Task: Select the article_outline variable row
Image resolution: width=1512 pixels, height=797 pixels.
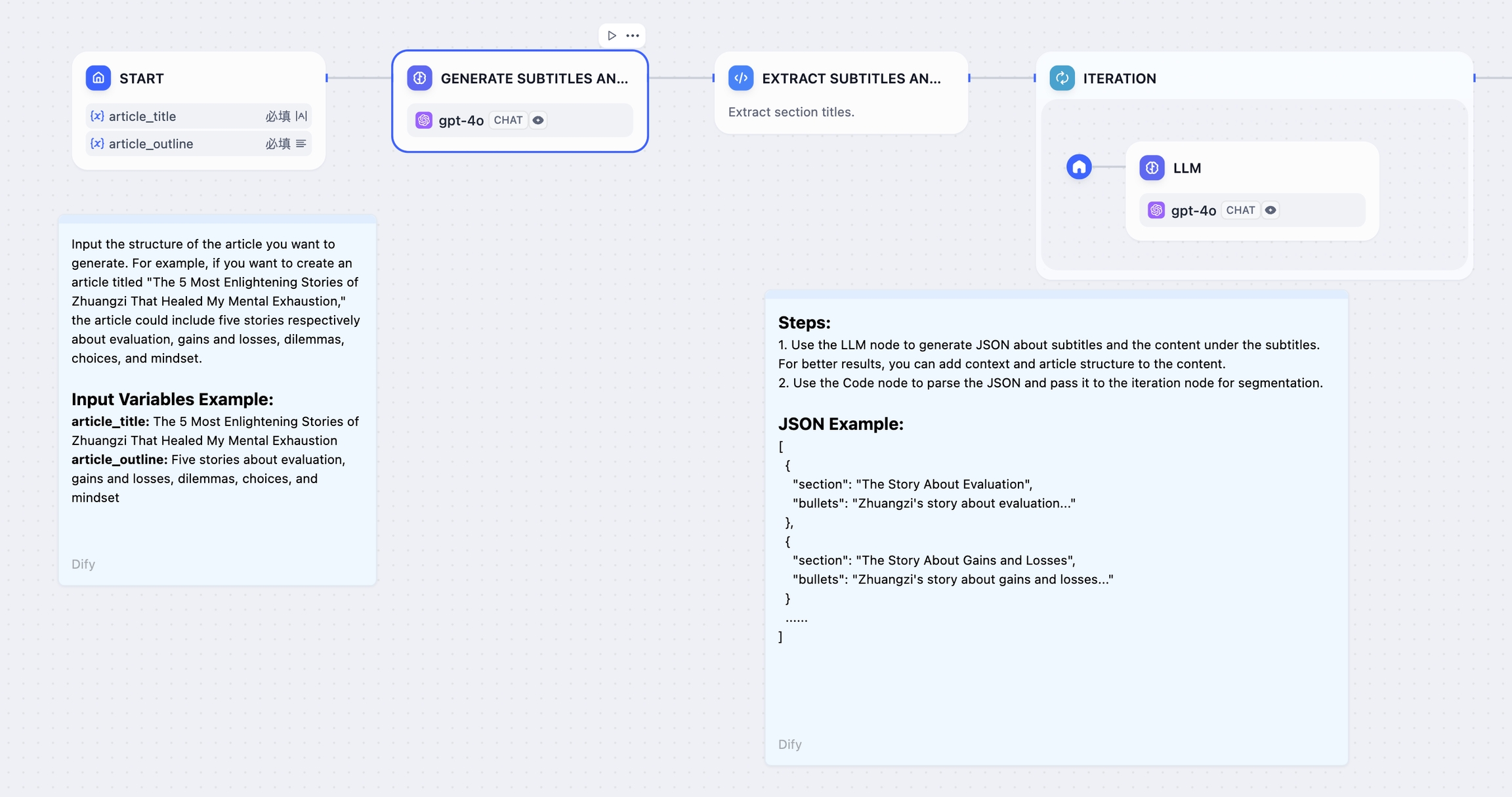Action: coord(198,144)
